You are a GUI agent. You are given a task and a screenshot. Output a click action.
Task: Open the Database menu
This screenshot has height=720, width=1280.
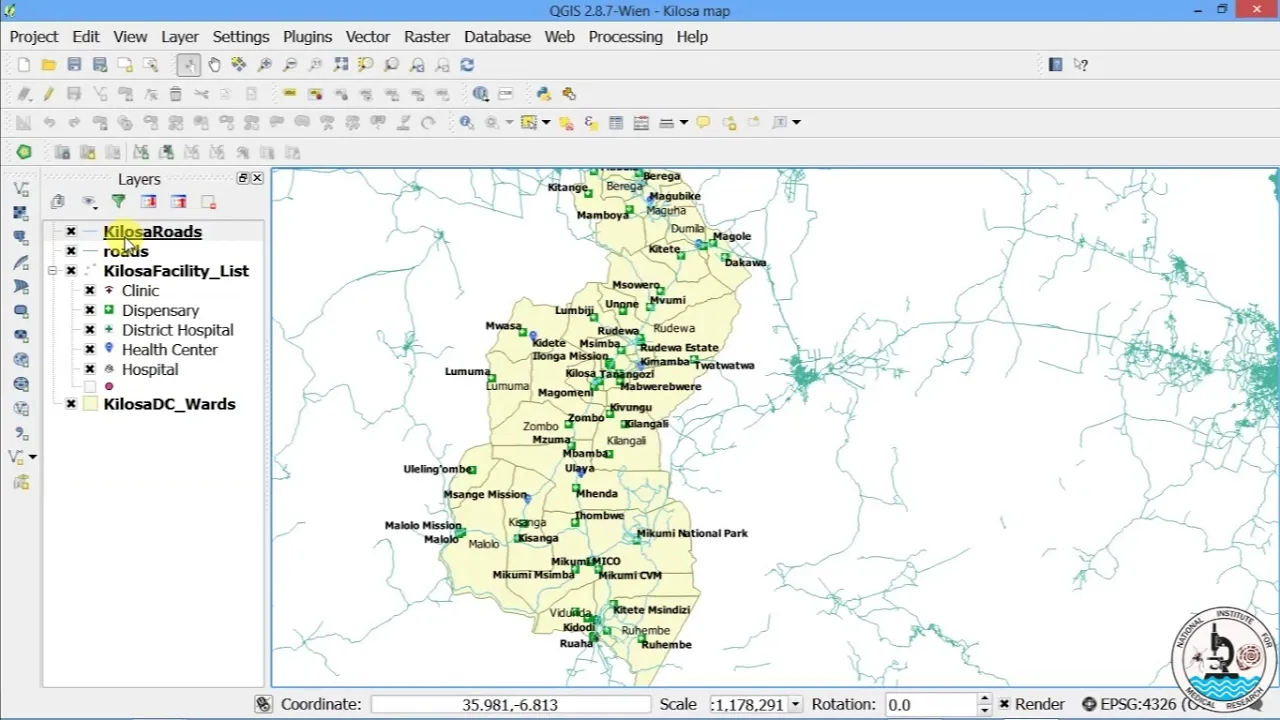497,36
